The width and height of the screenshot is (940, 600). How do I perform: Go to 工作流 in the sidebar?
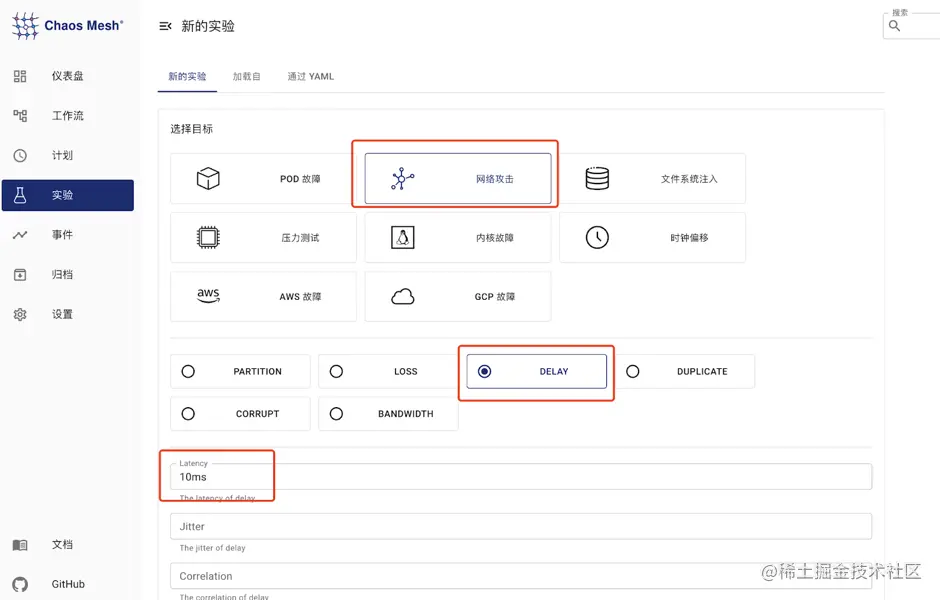click(68, 115)
